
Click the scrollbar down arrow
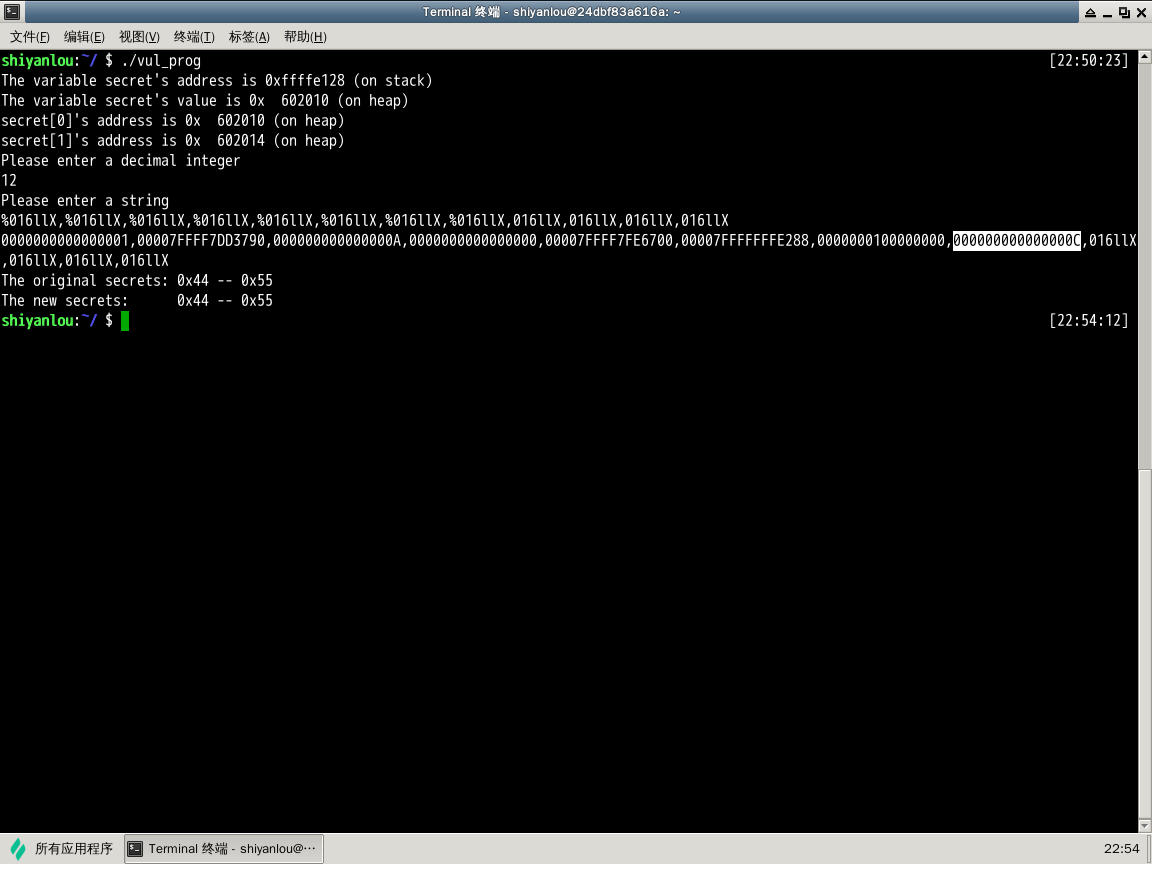click(x=1144, y=825)
